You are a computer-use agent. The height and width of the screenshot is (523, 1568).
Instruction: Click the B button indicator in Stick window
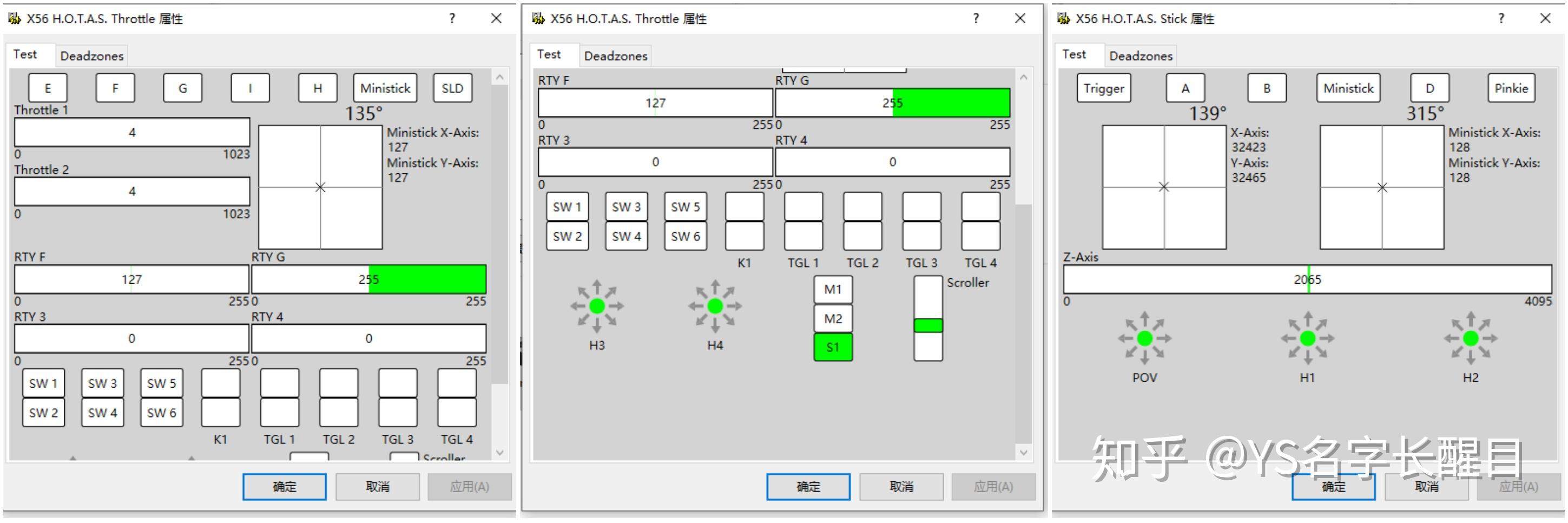tap(1267, 88)
